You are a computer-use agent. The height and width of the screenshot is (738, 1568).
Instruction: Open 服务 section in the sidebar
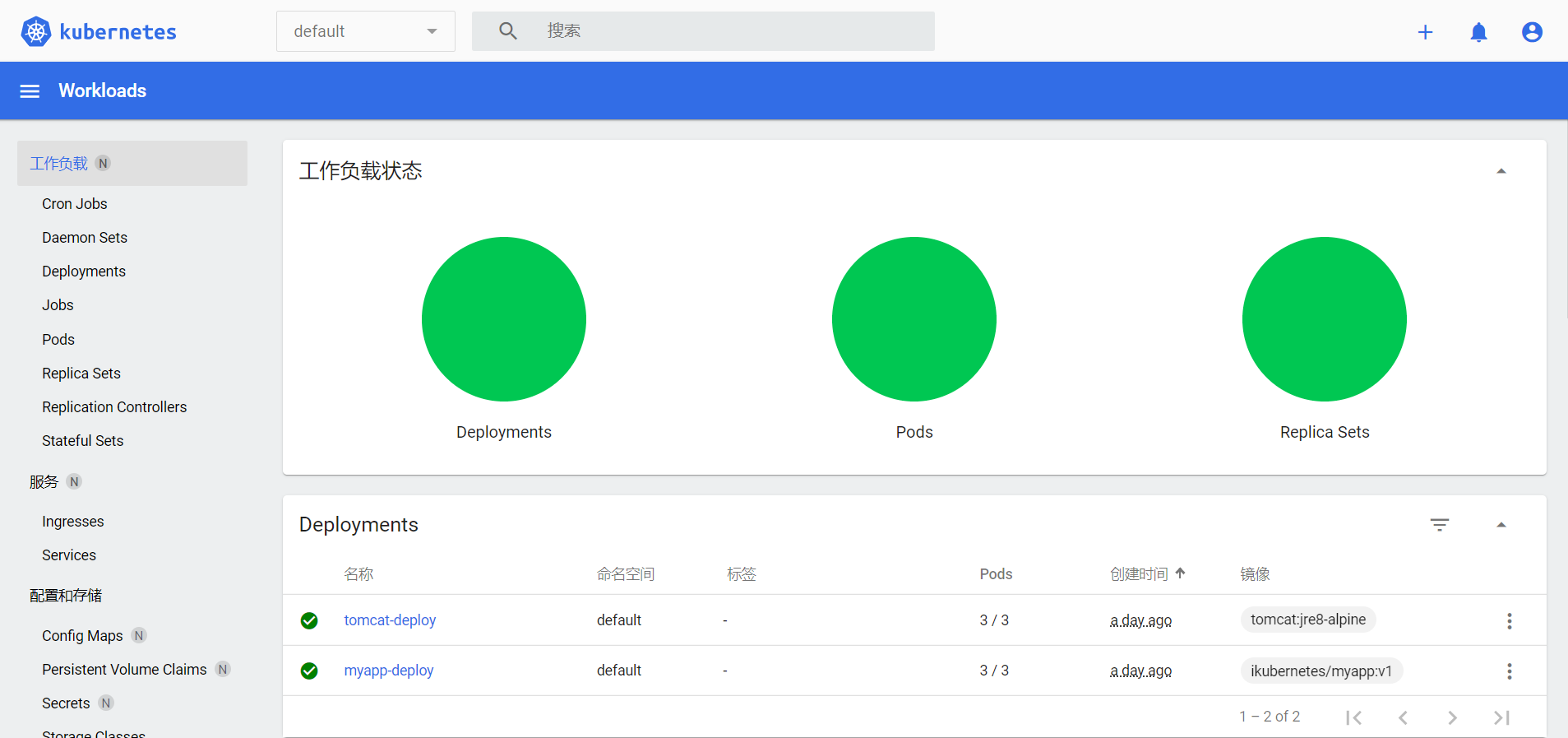(44, 482)
